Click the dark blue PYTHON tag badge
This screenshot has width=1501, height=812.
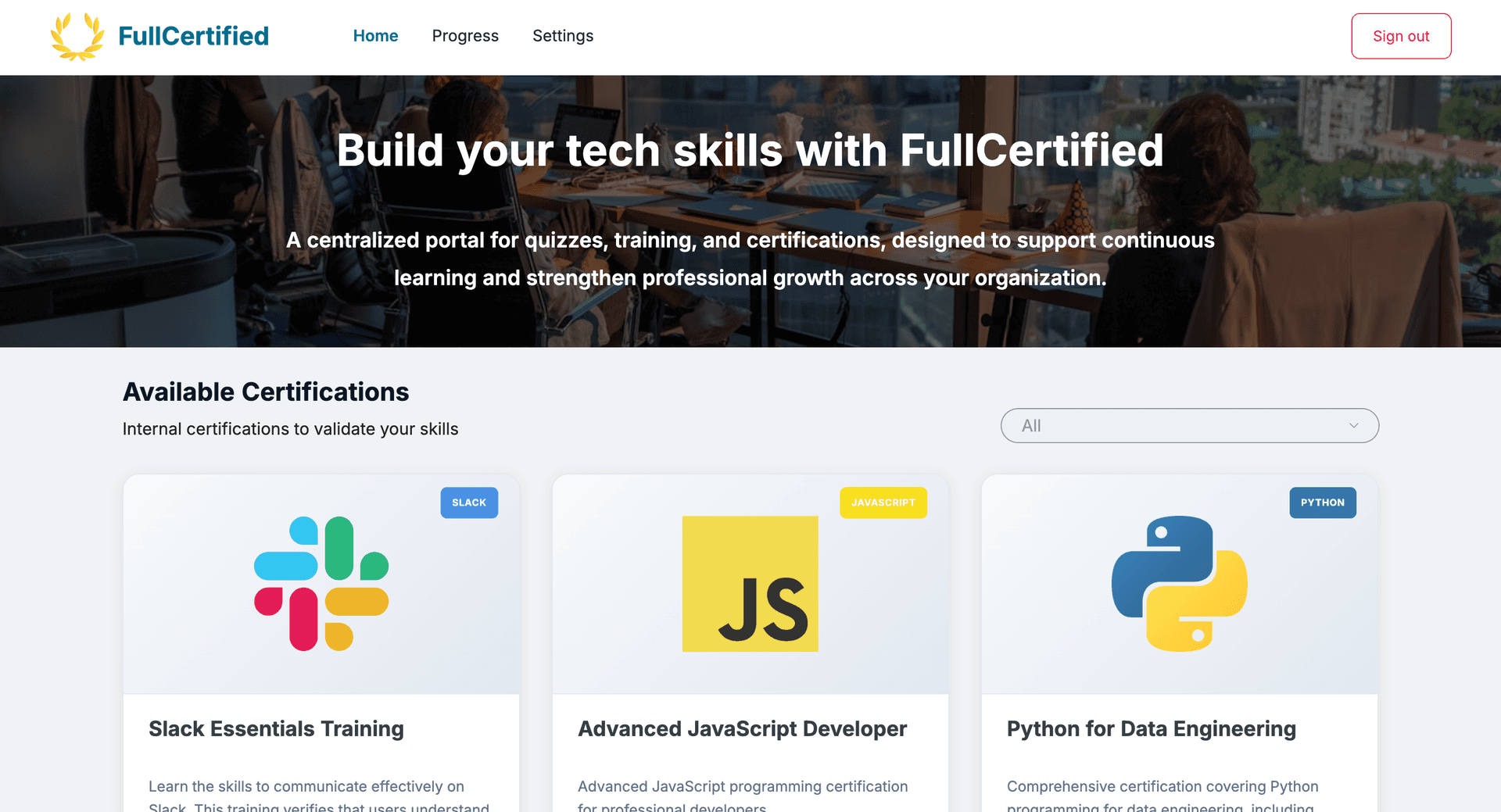[1322, 503]
